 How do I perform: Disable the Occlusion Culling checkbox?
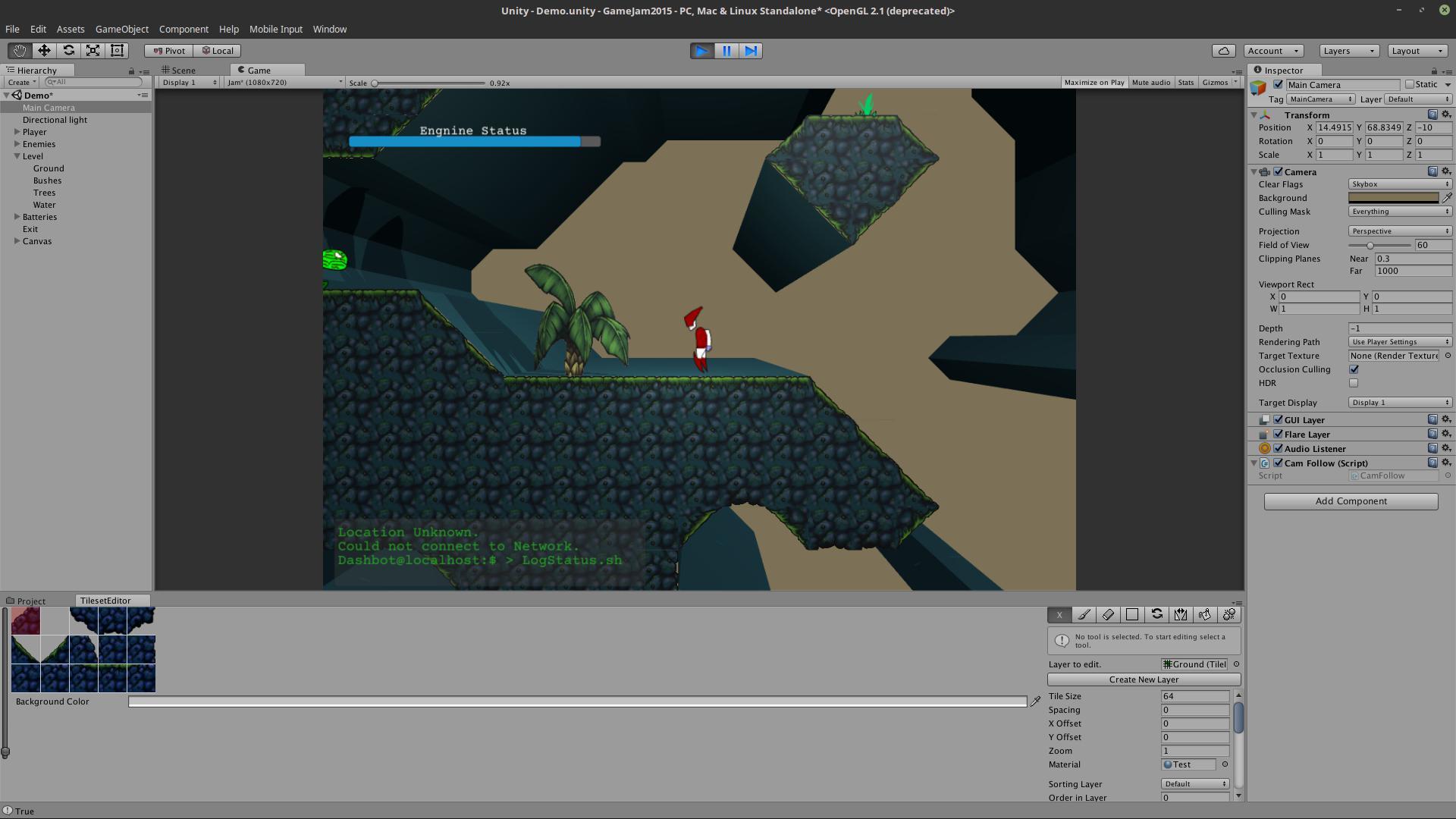pyautogui.click(x=1354, y=369)
